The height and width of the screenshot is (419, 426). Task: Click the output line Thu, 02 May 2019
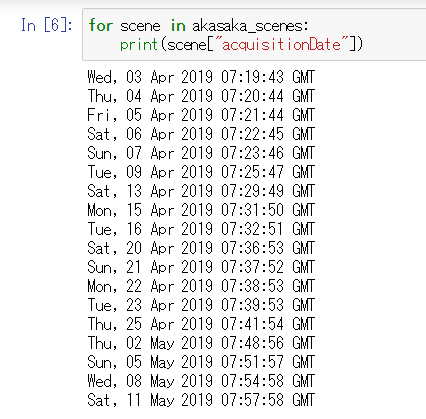[201, 343]
